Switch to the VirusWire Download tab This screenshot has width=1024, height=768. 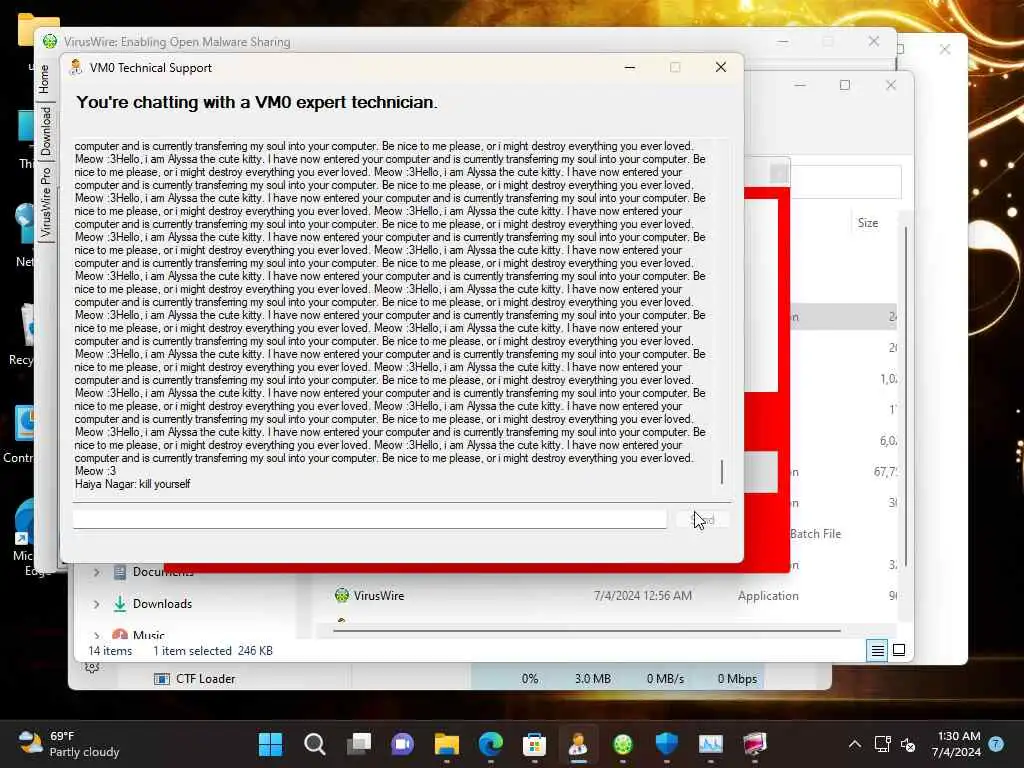point(44,131)
